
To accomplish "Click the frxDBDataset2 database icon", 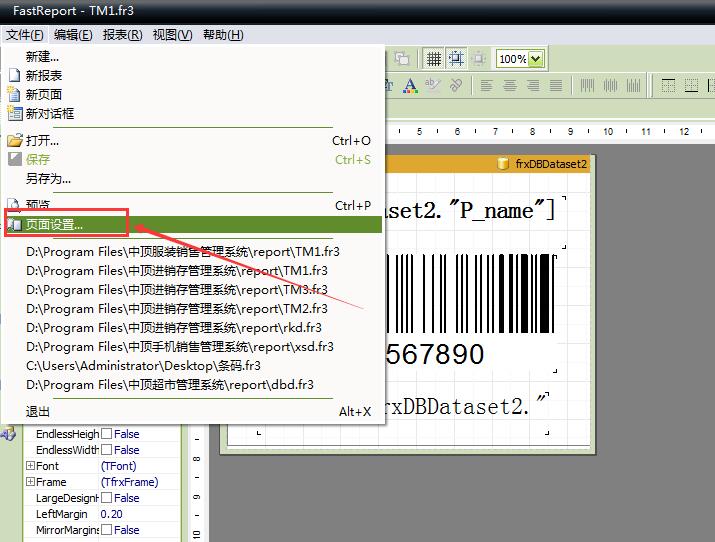I will (503, 164).
